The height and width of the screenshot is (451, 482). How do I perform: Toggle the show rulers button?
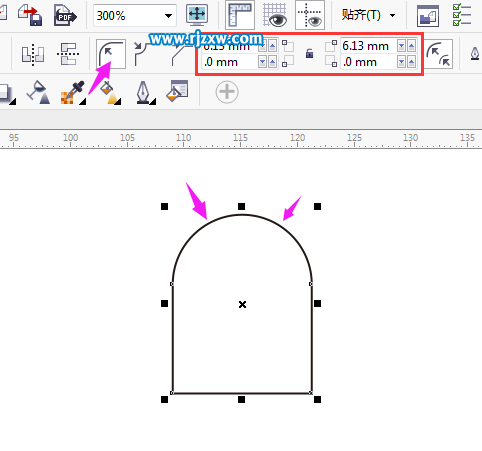[240, 15]
